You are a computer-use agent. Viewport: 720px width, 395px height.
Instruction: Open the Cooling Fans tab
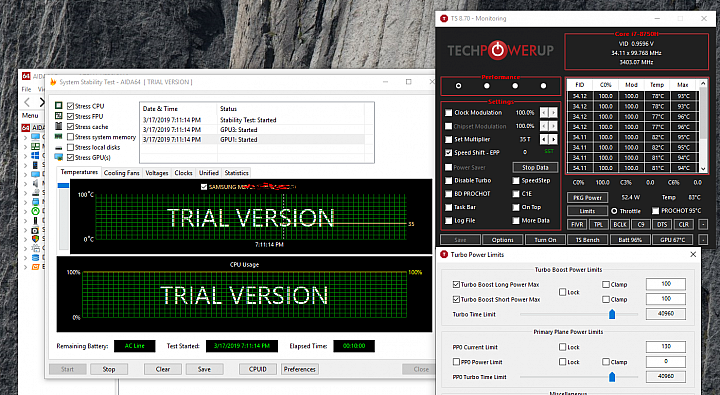click(x=121, y=173)
